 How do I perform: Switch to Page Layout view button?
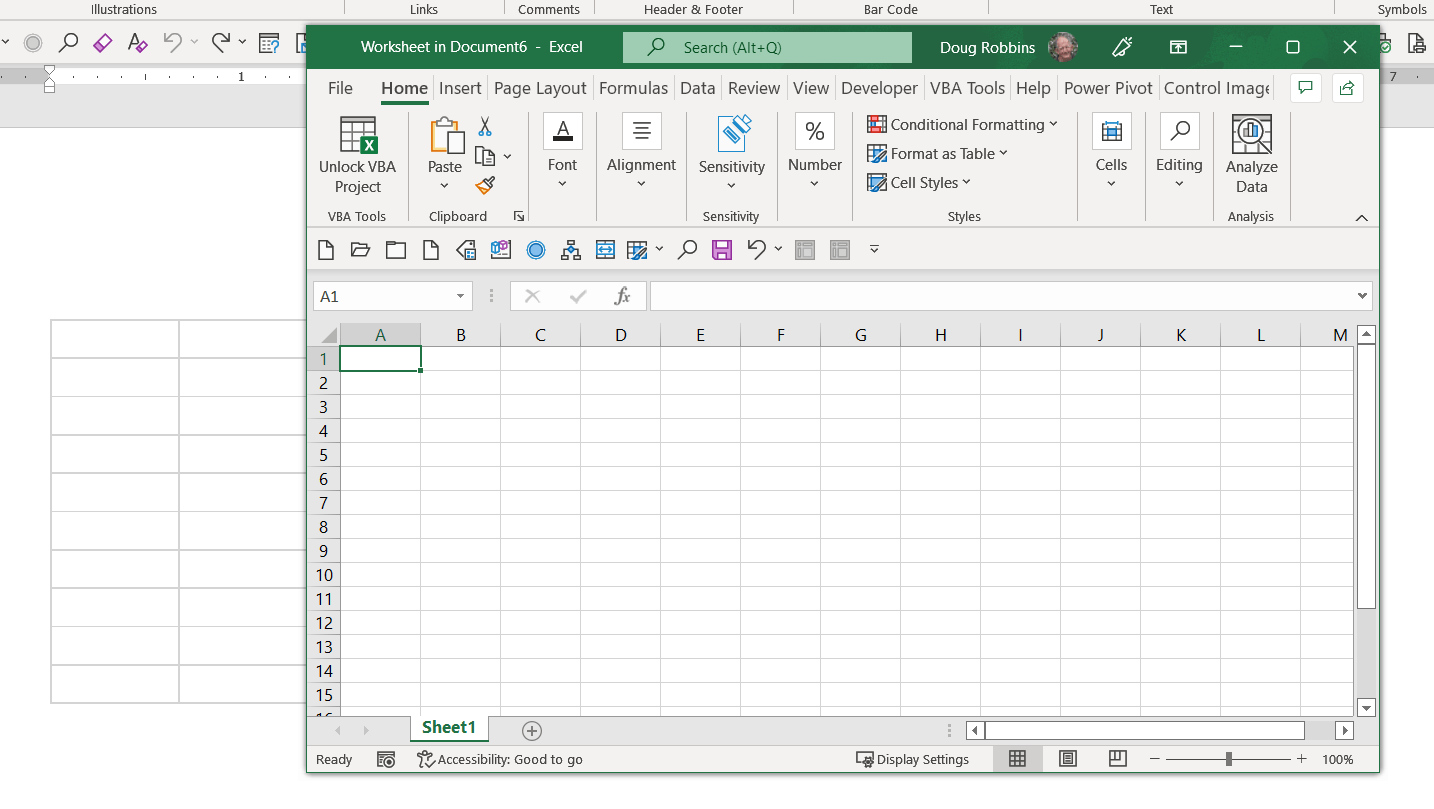(x=1068, y=759)
